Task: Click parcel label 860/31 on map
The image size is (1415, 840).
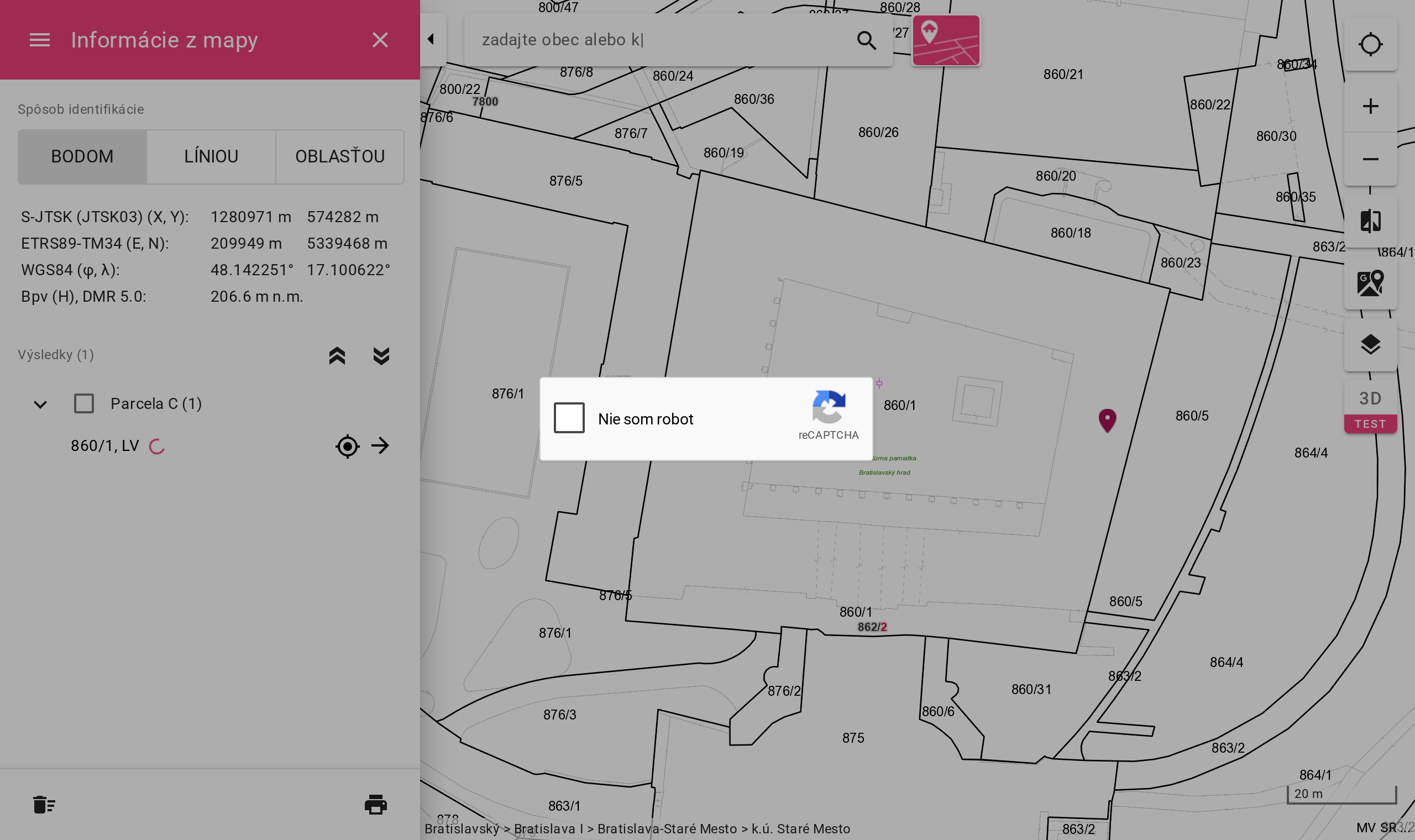Action: pos(1031,689)
